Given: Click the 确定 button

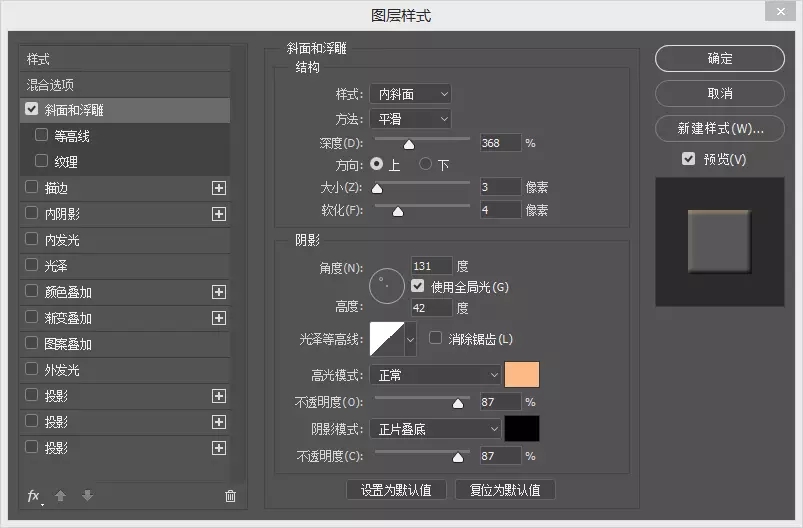Looking at the screenshot, I should (x=720, y=58).
